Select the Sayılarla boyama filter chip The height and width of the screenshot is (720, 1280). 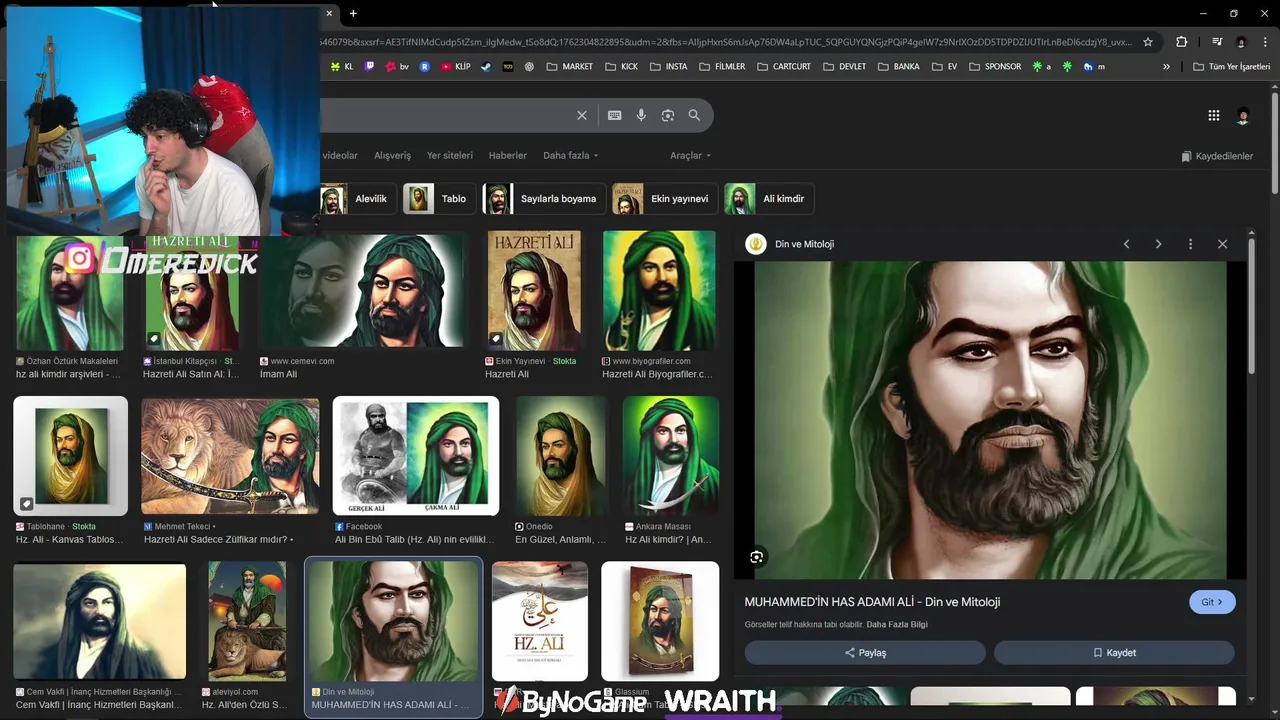pyautogui.click(x=544, y=199)
